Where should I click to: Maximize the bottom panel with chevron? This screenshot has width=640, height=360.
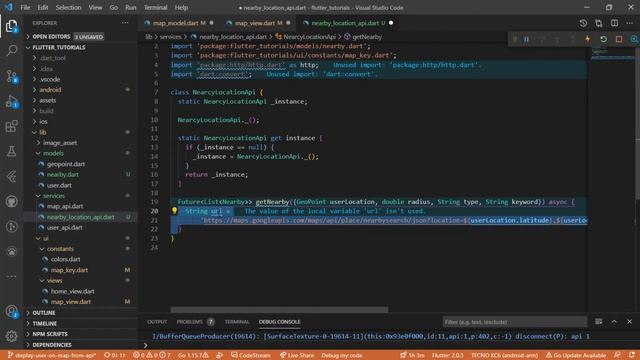point(614,322)
